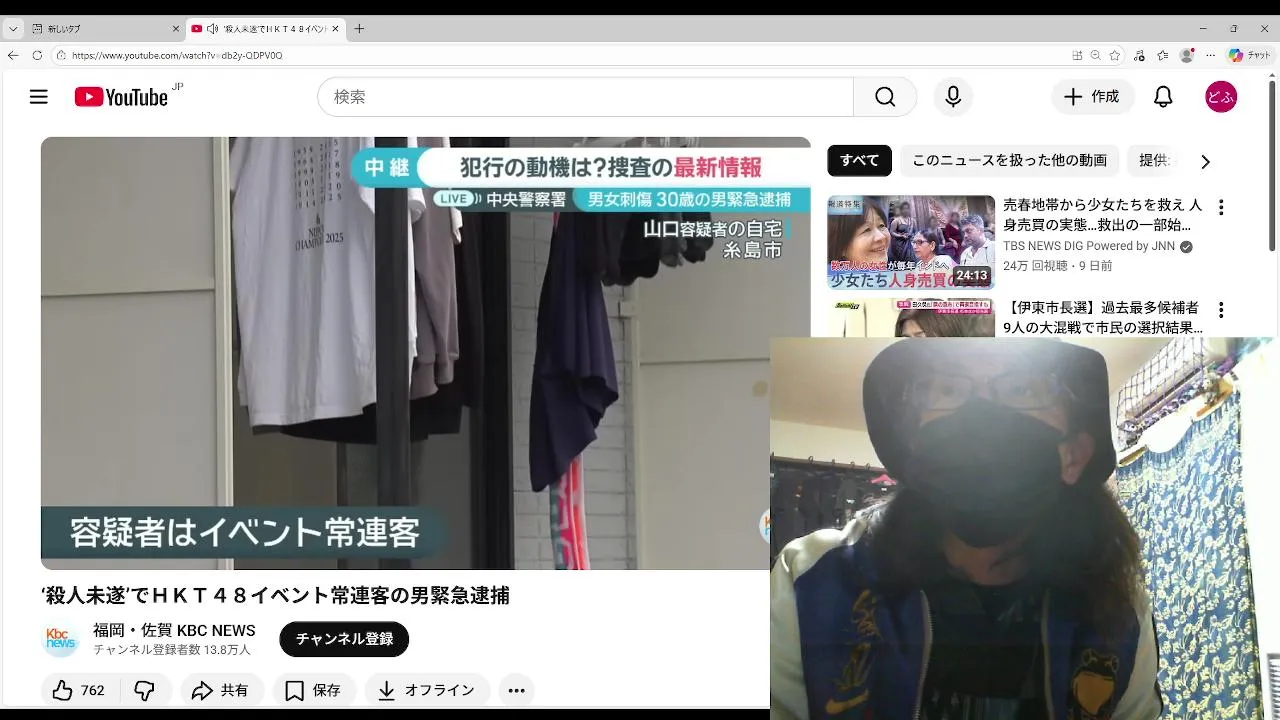
Task: Reload the page with the refresh icon
Action: tap(37, 55)
